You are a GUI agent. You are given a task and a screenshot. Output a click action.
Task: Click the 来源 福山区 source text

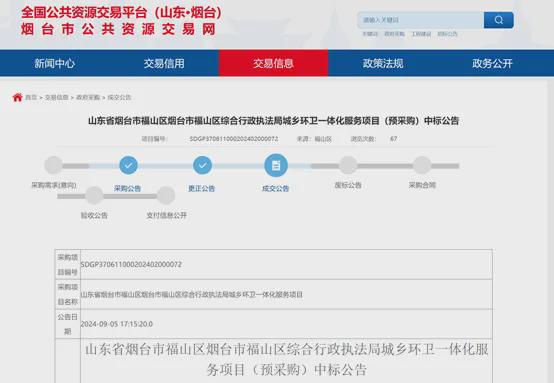click(314, 139)
